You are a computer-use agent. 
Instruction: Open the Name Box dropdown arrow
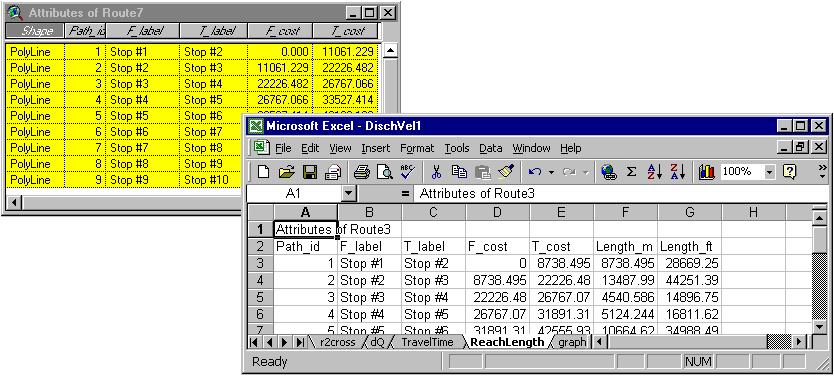tap(348, 194)
